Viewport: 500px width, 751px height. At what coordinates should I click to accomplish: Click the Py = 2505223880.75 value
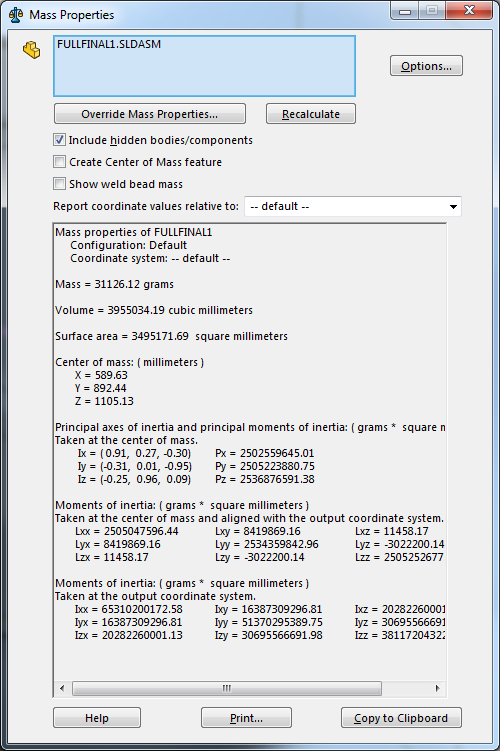pyautogui.click(x=265, y=466)
